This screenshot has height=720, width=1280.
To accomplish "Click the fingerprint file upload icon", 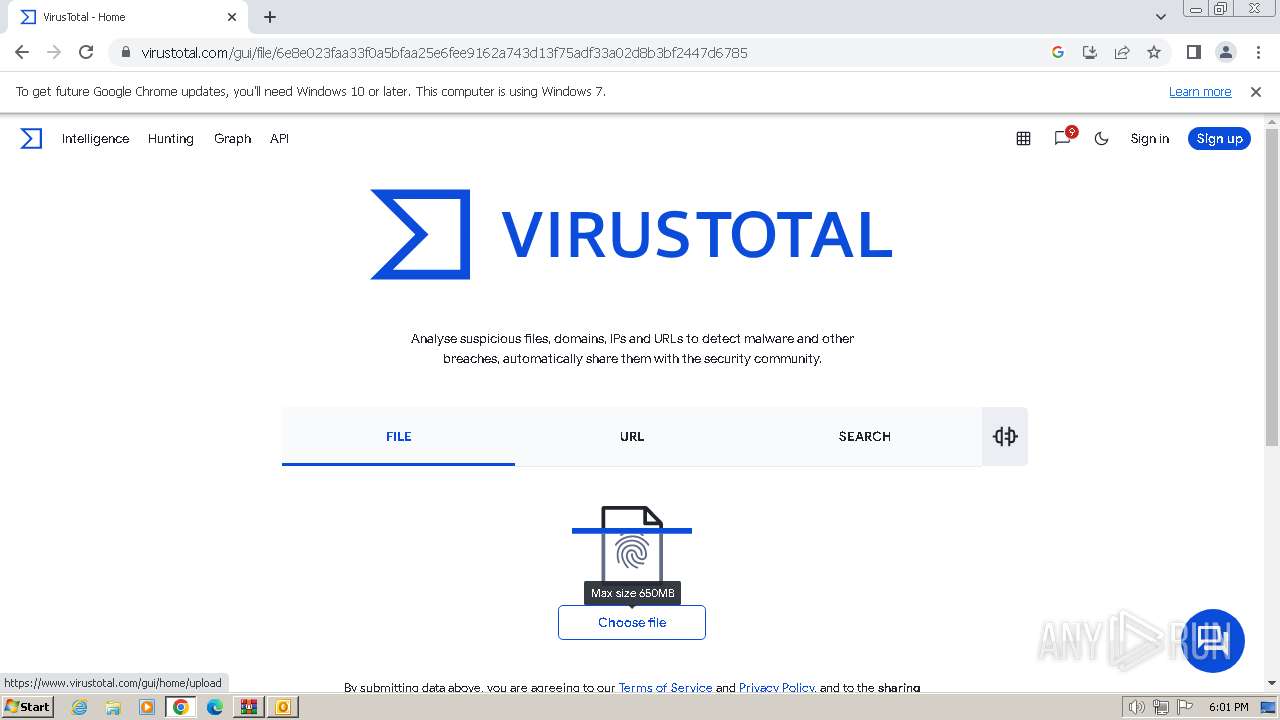I will tap(632, 543).
